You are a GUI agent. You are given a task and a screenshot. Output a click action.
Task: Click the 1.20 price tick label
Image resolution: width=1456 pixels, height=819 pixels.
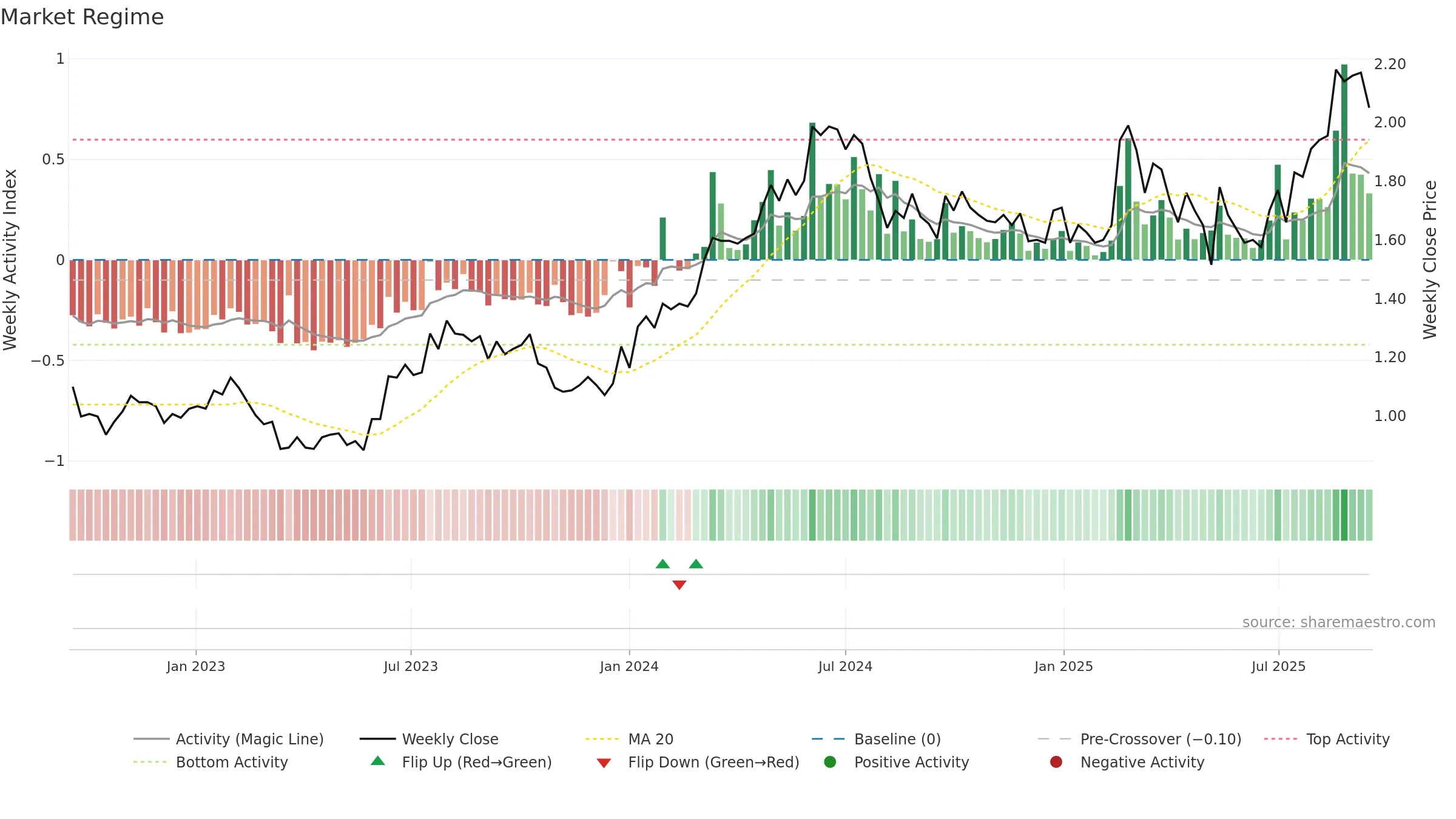click(1390, 357)
